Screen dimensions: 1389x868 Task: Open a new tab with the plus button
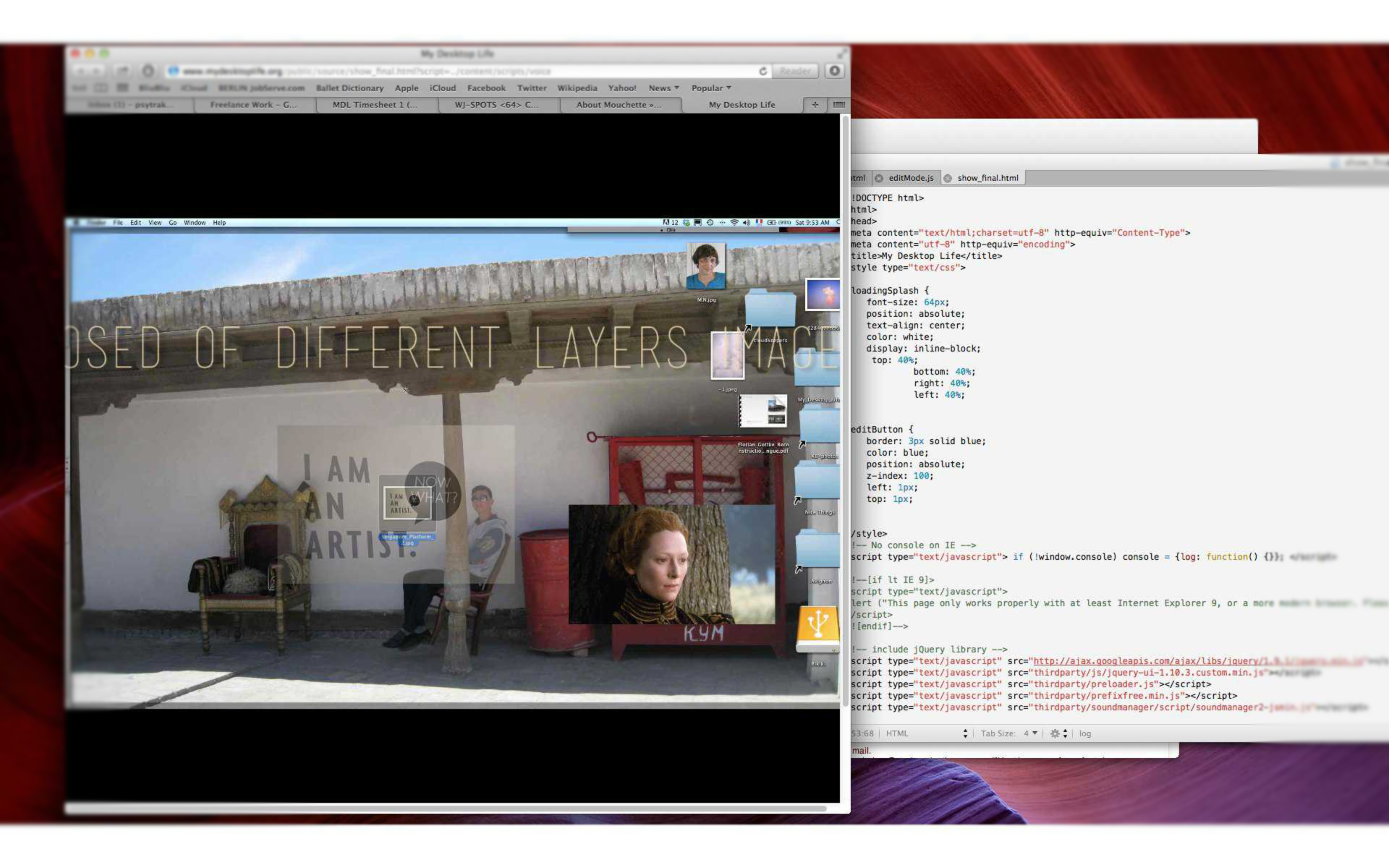tap(815, 105)
